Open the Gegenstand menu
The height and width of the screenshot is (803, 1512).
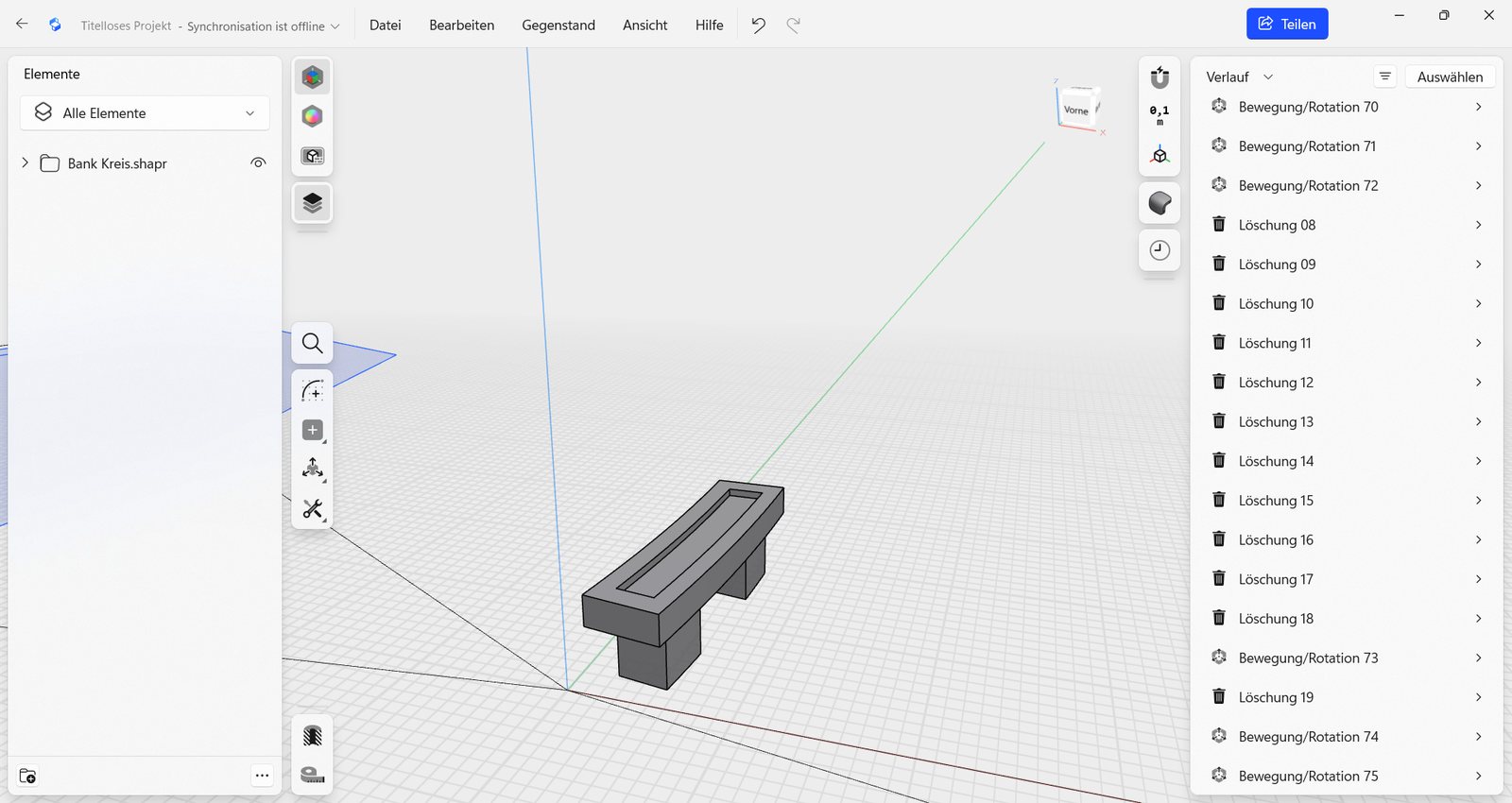pos(558,26)
